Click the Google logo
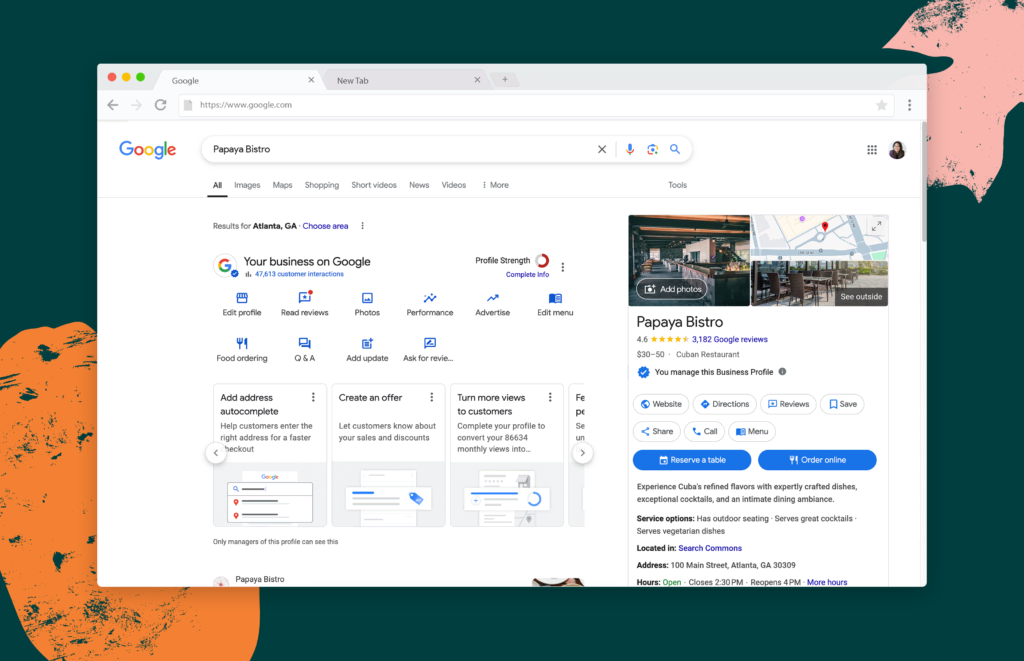Image resolution: width=1024 pixels, height=661 pixels. (148, 150)
